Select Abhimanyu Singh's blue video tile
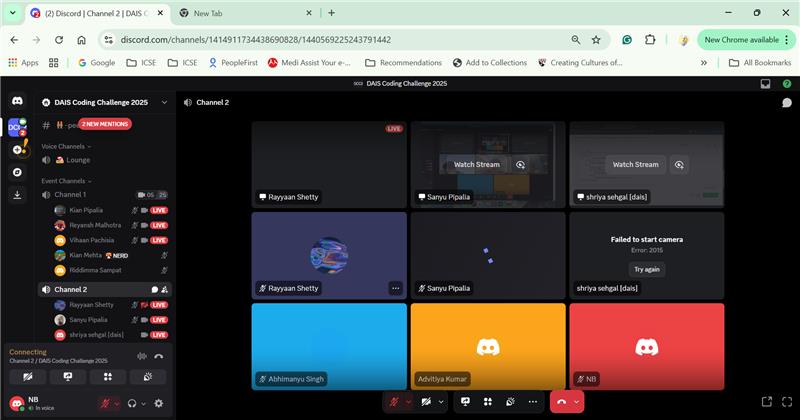 coord(329,347)
